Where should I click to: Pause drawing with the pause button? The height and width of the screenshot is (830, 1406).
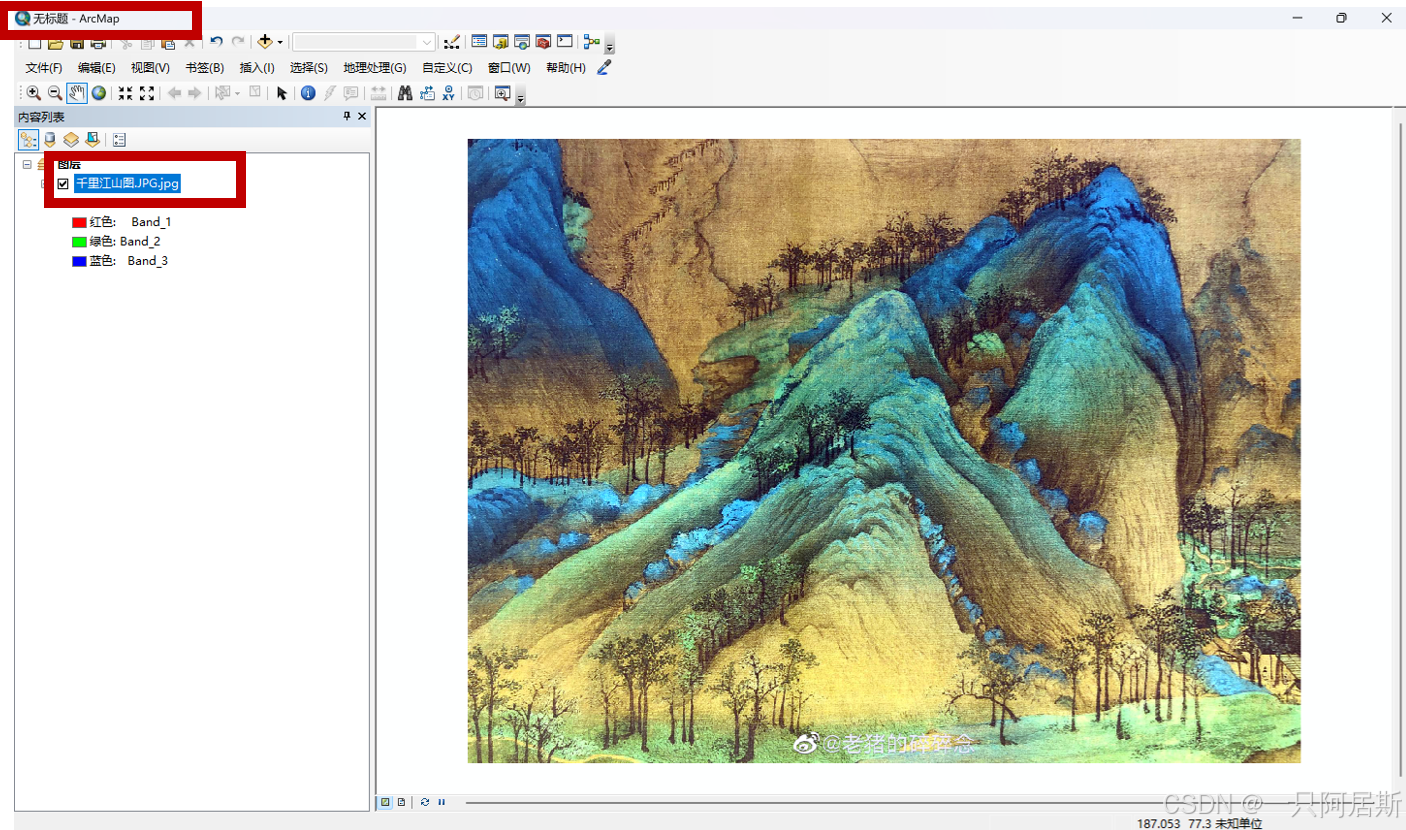point(441,802)
